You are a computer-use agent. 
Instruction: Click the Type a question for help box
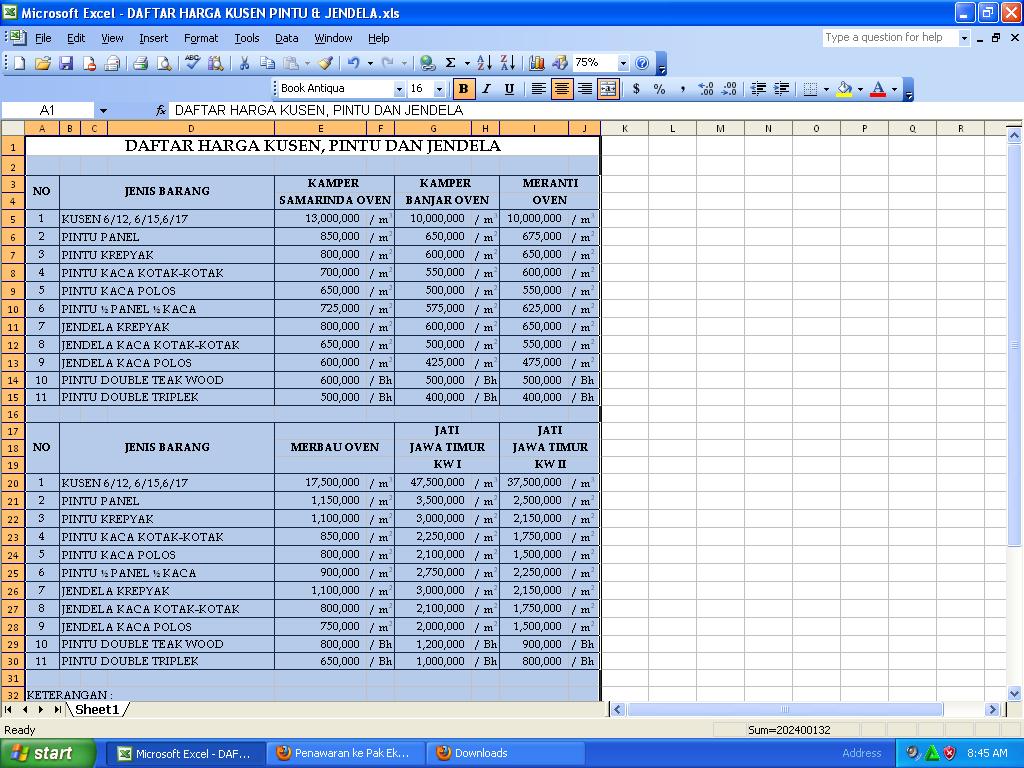(x=890, y=38)
